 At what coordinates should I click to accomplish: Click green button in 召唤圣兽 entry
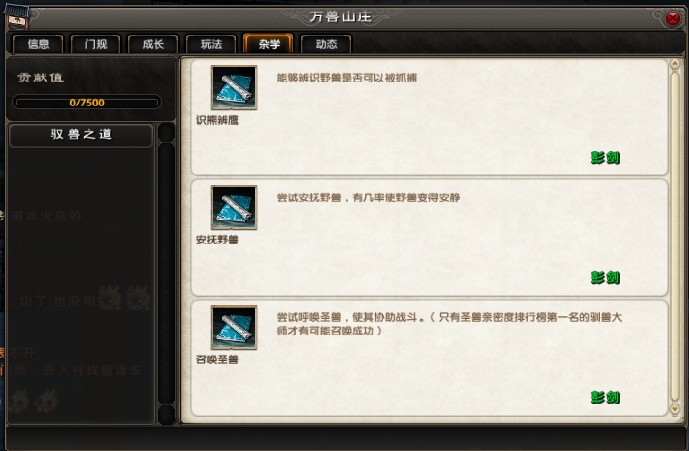click(605, 397)
